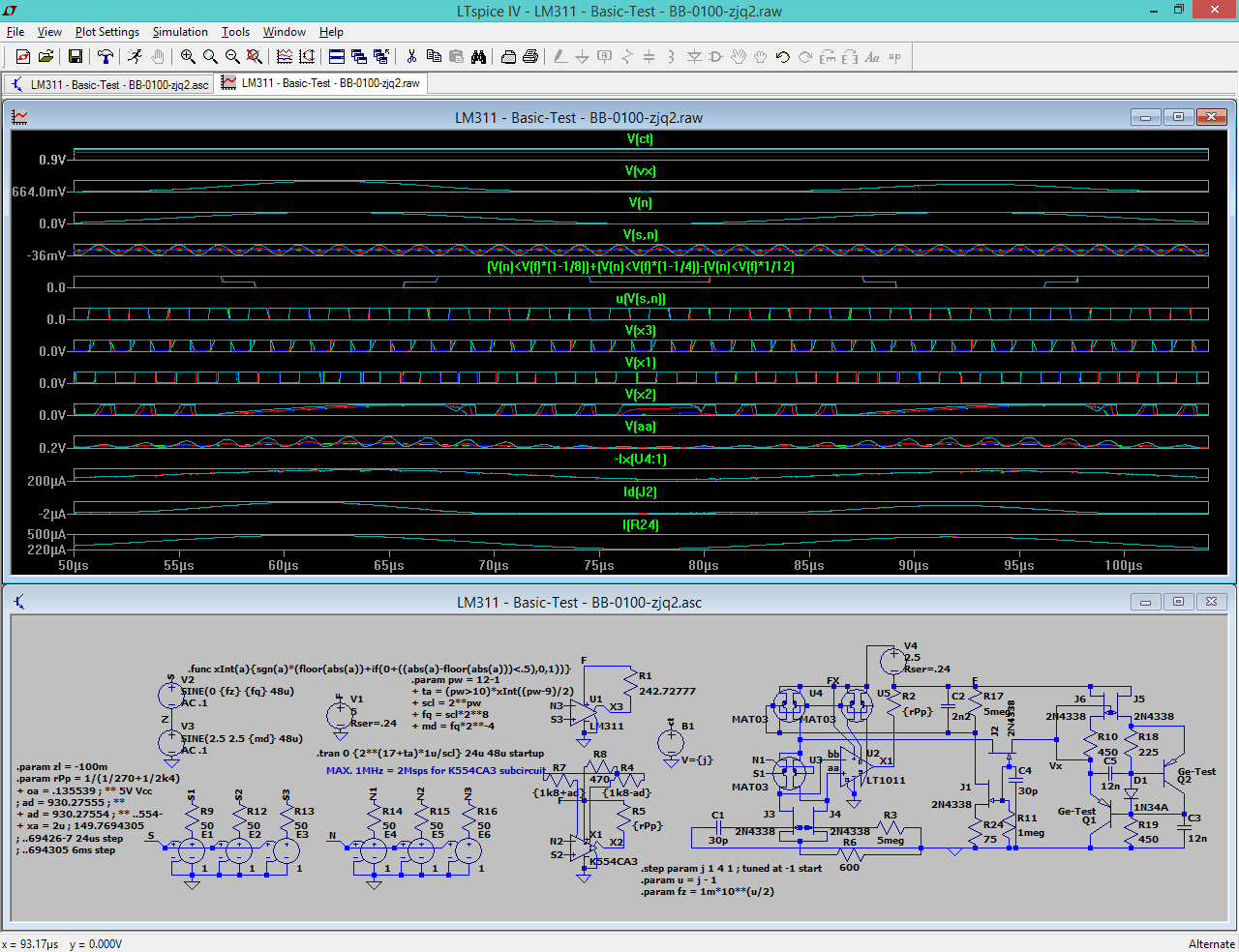Click the Pick Visible Traces icon
1239x952 pixels.
(285, 57)
